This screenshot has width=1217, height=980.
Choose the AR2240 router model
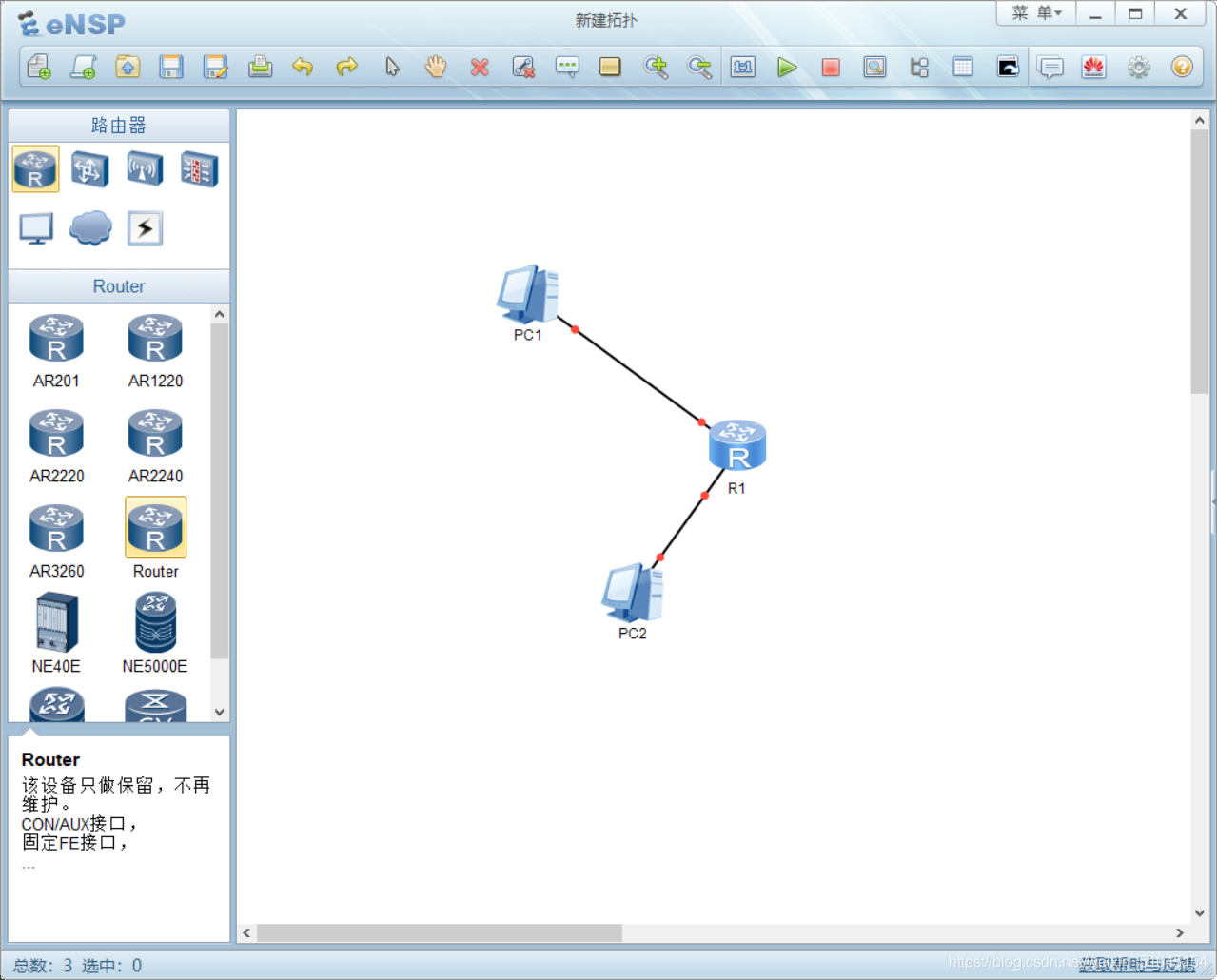pos(155,446)
